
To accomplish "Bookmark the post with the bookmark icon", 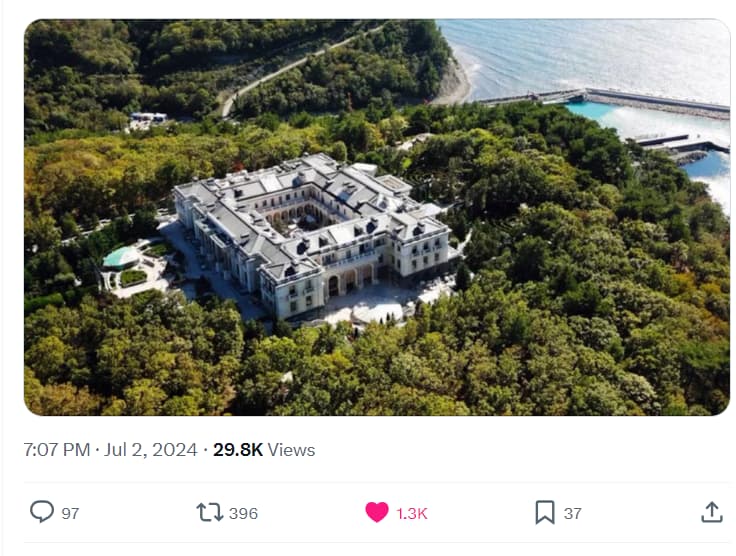I will coord(544,512).
